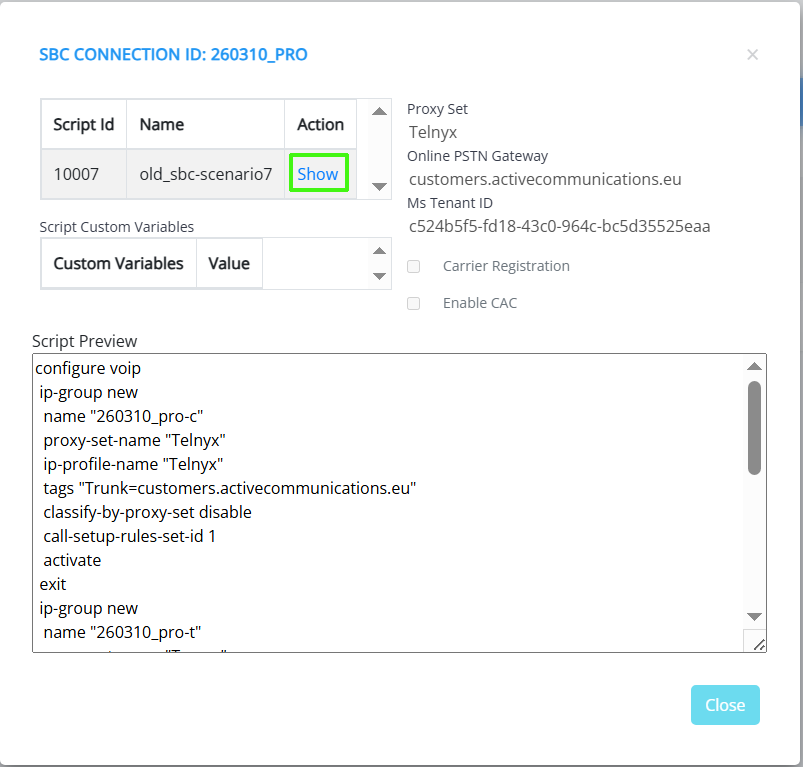Select the old_sbc-scenario7 name cell
This screenshot has width=803, height=767.
205,174
